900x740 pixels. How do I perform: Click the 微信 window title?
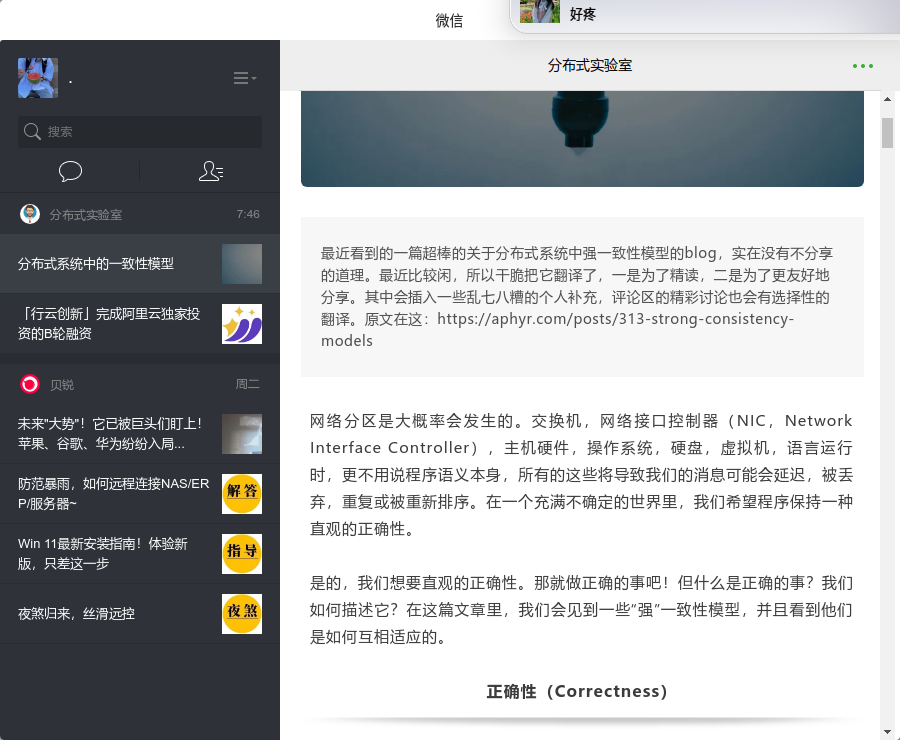point(449,20)
